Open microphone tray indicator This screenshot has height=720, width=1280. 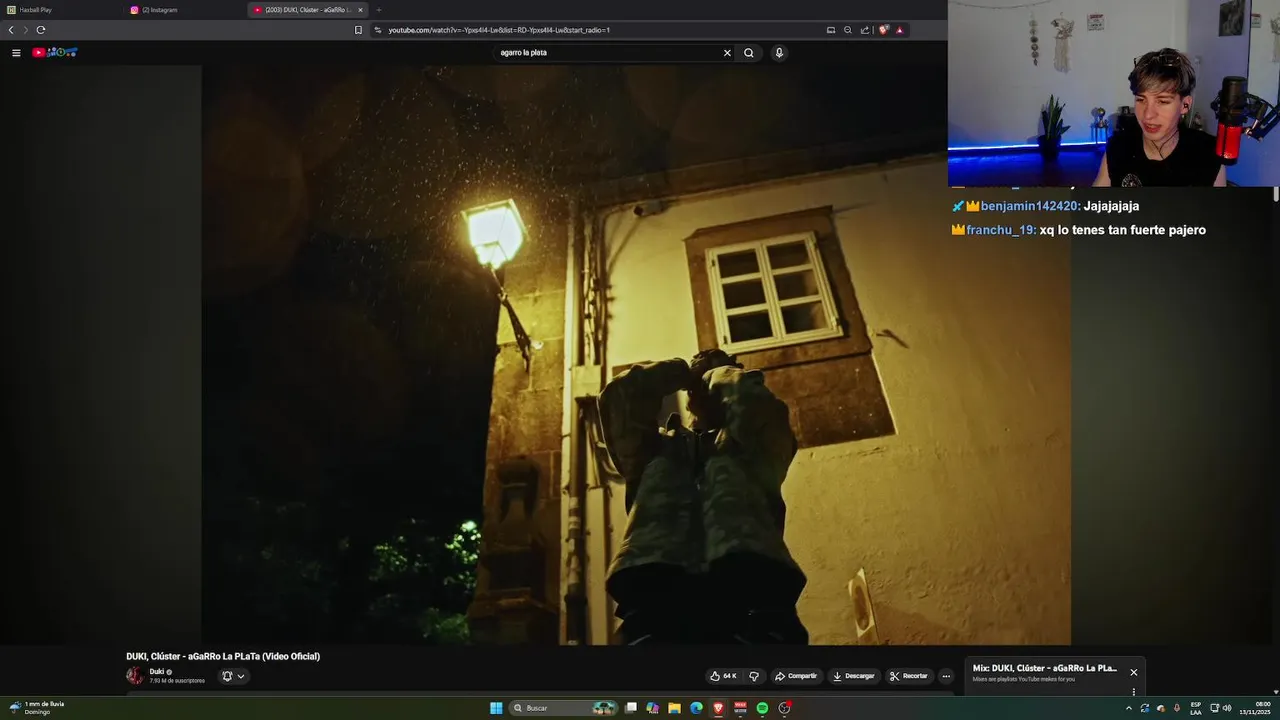pyautogui.click(x=1177, y=708)
